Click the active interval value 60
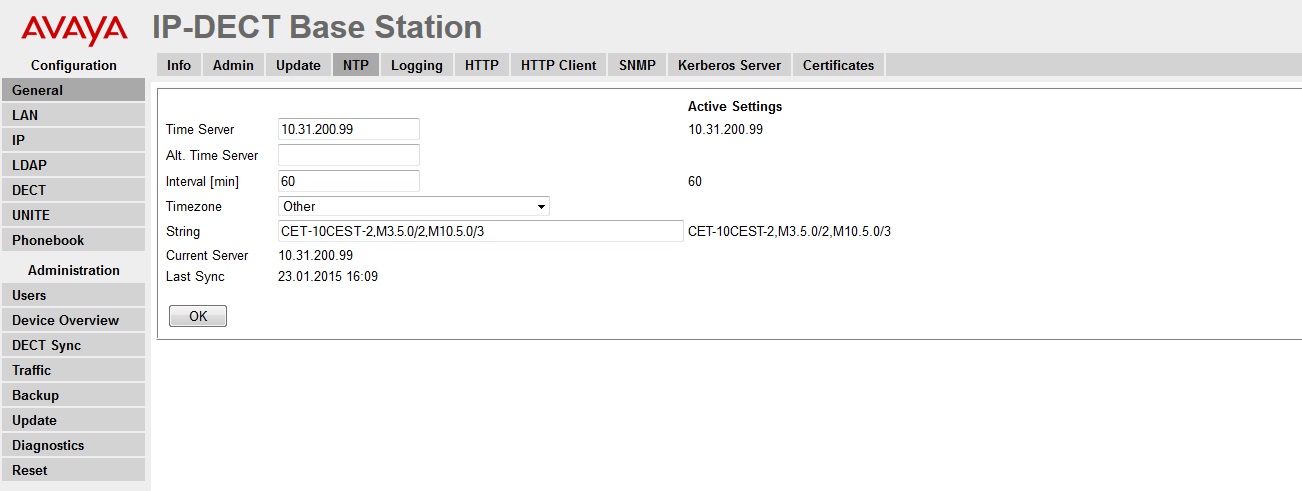 (x=695, y=181)
